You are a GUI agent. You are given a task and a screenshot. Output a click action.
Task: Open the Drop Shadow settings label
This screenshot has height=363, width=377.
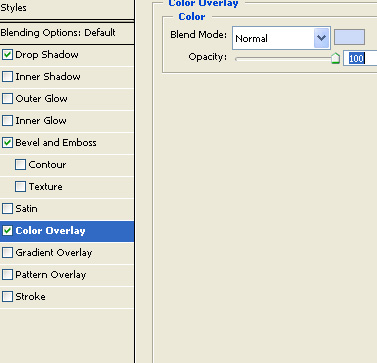tap(47, 54)
